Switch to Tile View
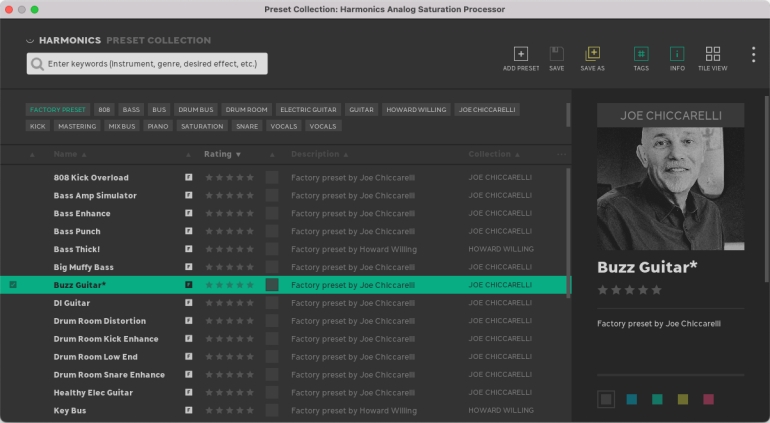This screenshot has width=770, height=423. point(712,54)
